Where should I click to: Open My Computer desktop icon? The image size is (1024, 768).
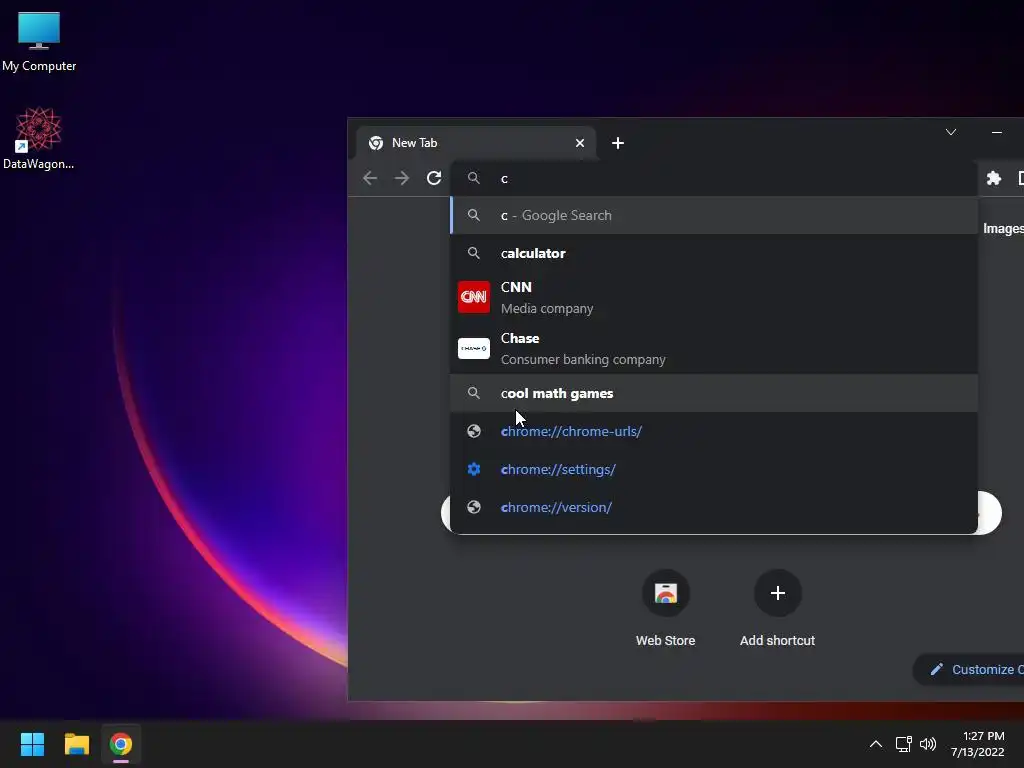click(x=39, y=42)
